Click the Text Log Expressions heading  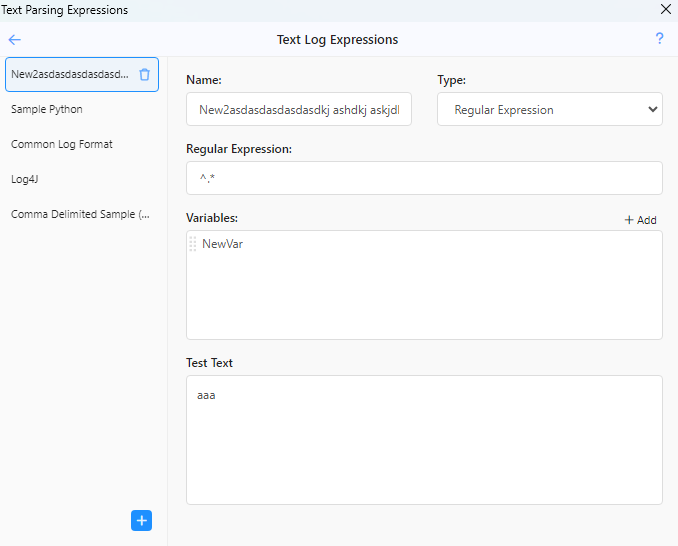[337, 40]
